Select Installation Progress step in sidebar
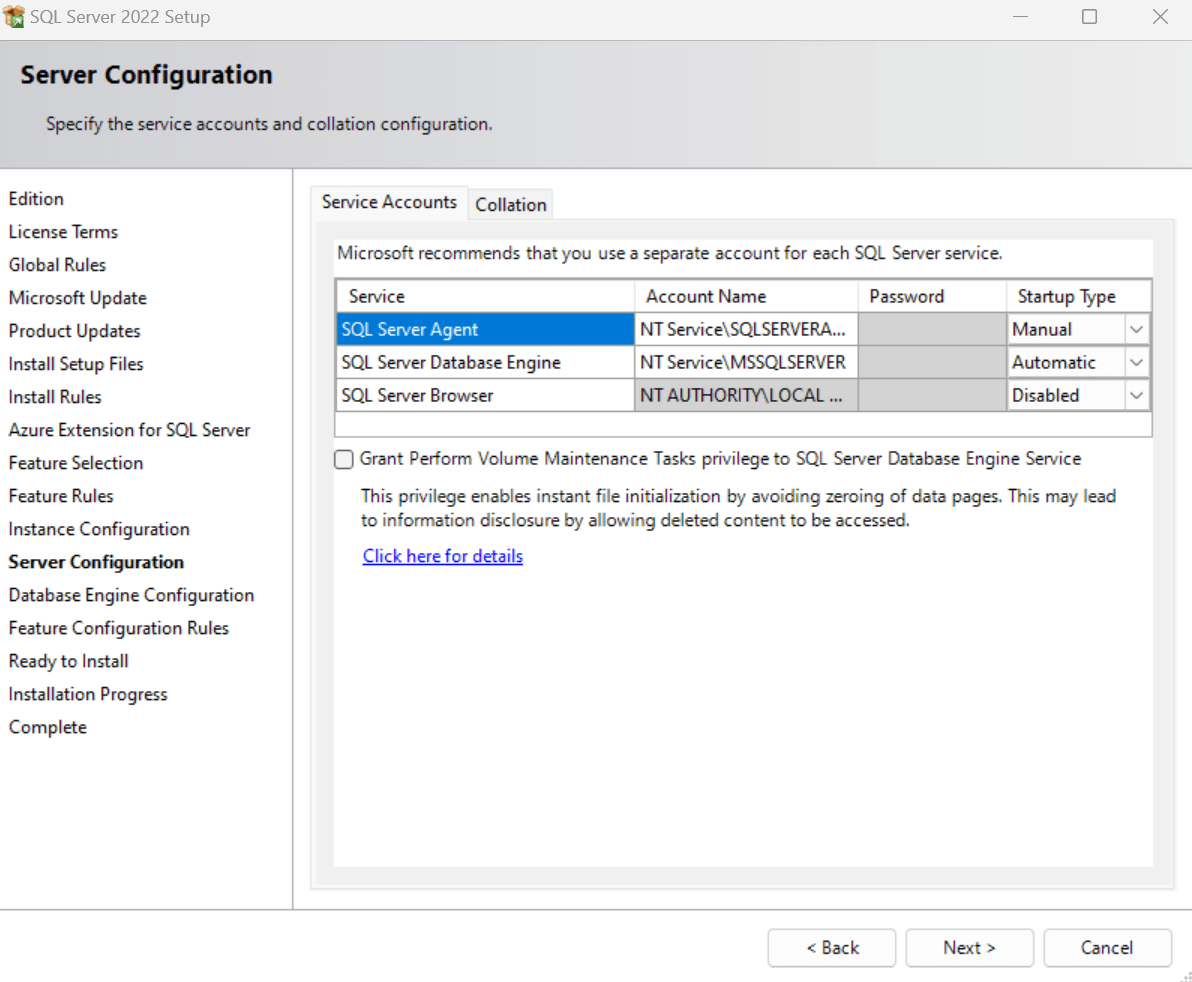Screen dimensions: 1192x982 click(x=88, y=695)
